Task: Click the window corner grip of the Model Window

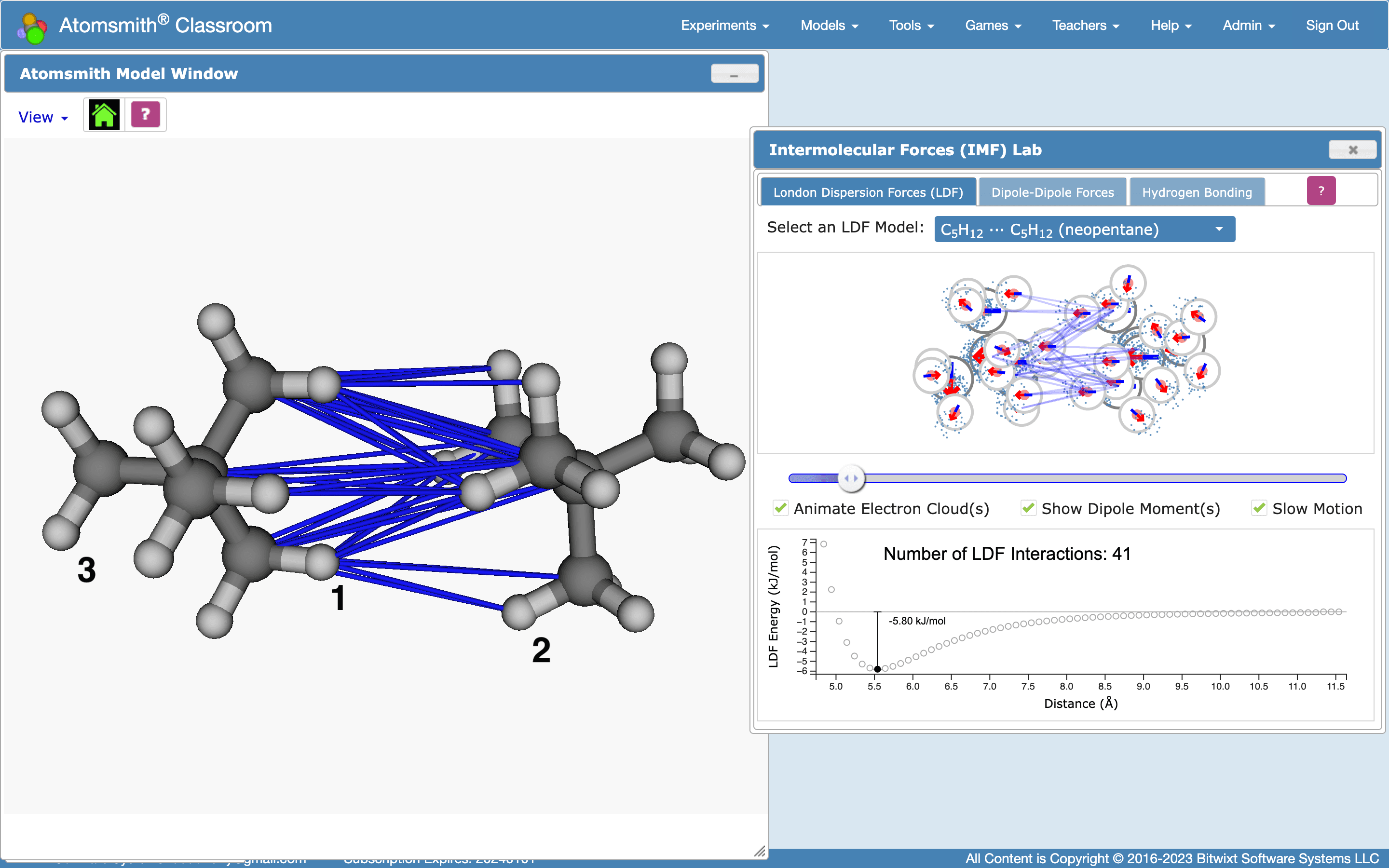Action: pos(759,851)
